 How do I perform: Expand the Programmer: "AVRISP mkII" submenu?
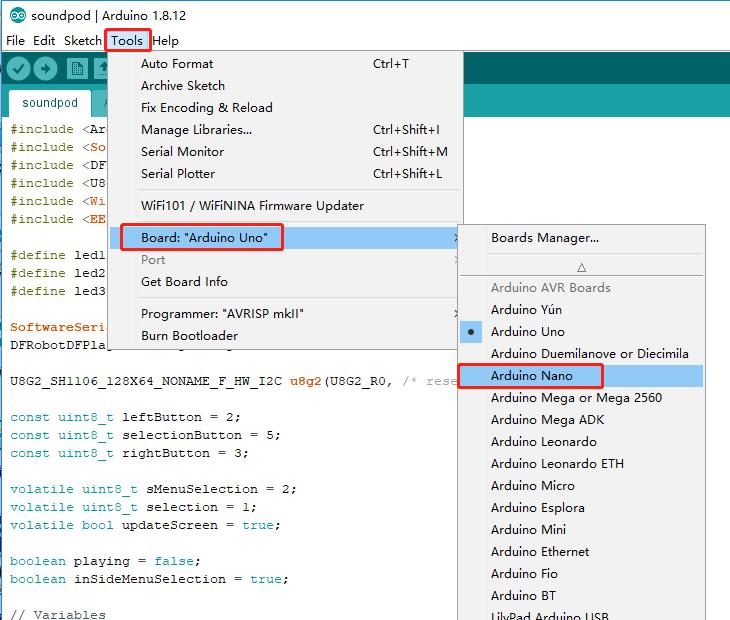[222, 314]
